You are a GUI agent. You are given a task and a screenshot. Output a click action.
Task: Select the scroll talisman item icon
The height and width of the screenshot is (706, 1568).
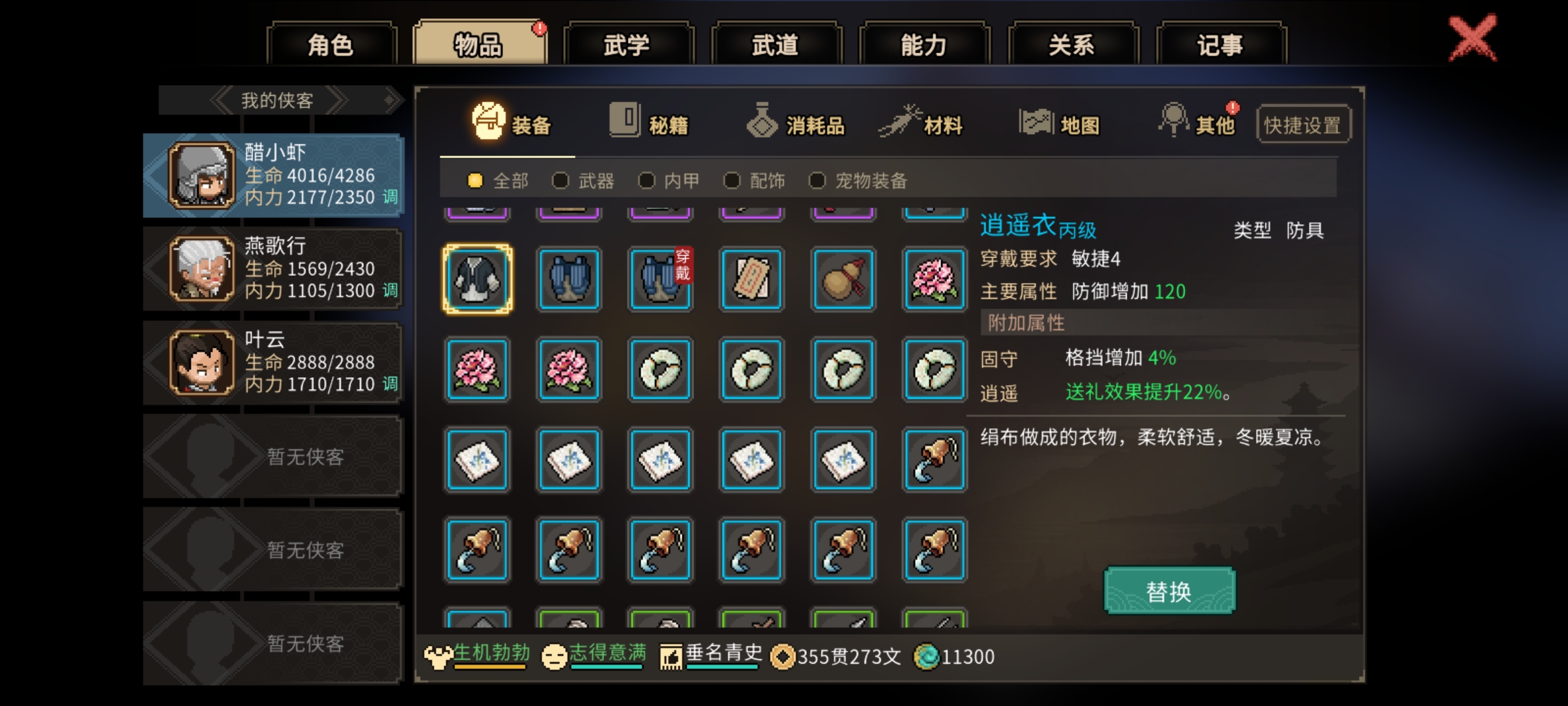point(752,279)
